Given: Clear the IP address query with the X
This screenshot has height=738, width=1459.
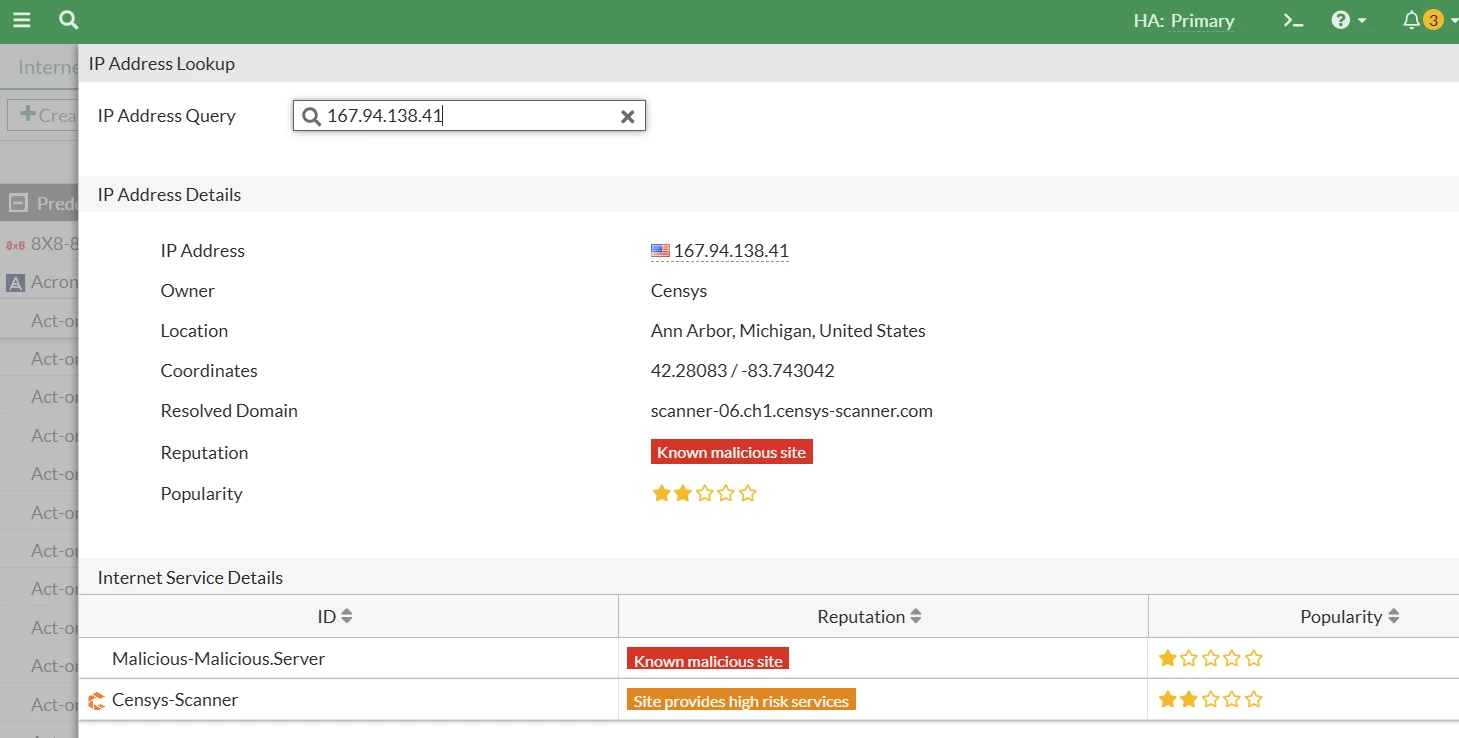Looking at the screenshot, I should [628, 116].
